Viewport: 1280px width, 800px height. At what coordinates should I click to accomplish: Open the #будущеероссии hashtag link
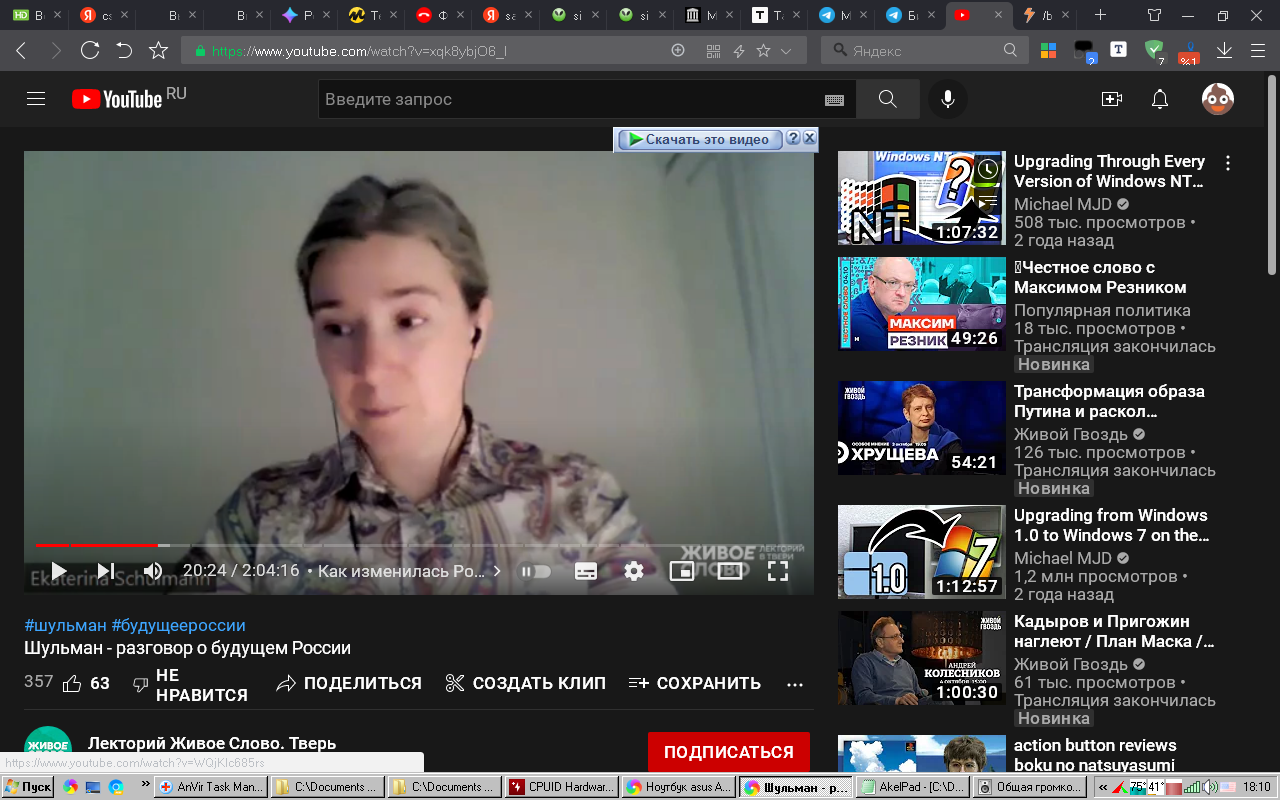(x=178, y=625)
